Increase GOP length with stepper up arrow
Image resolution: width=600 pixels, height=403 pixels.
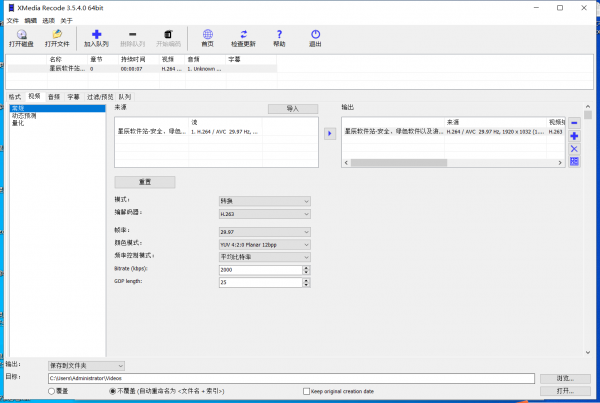point(306,280)
